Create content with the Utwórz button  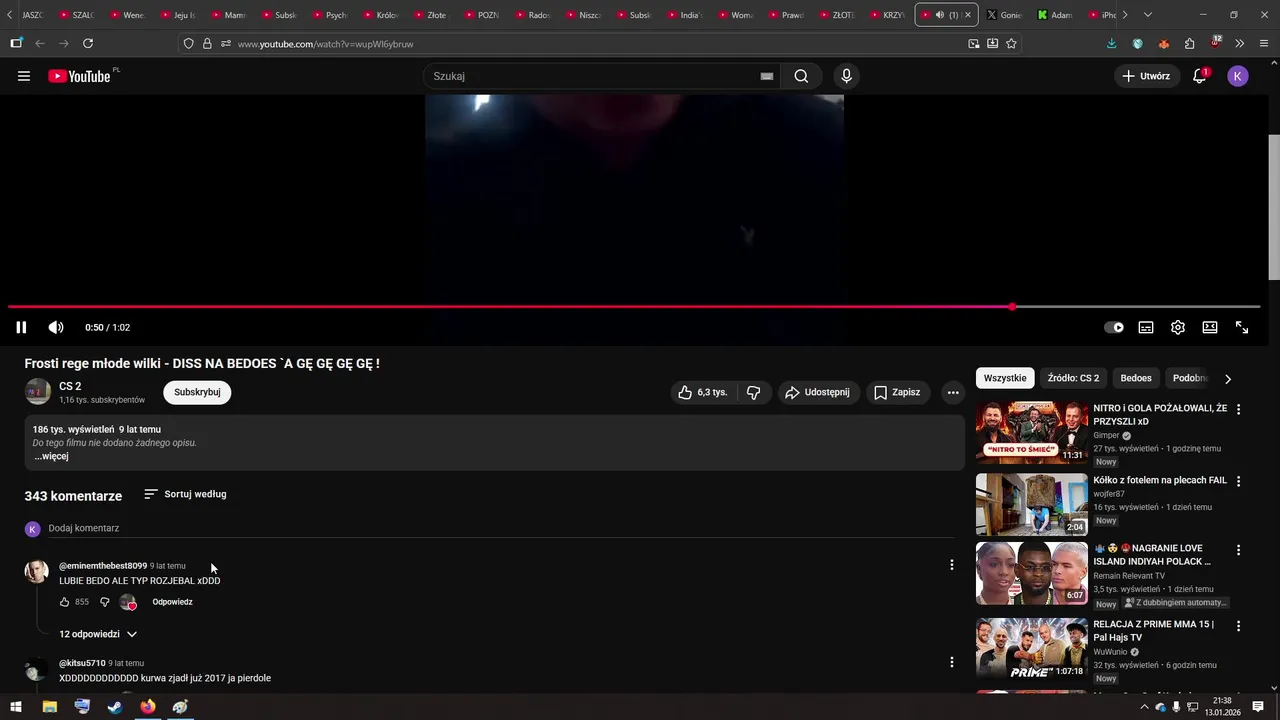click(x=1146, y=76)
